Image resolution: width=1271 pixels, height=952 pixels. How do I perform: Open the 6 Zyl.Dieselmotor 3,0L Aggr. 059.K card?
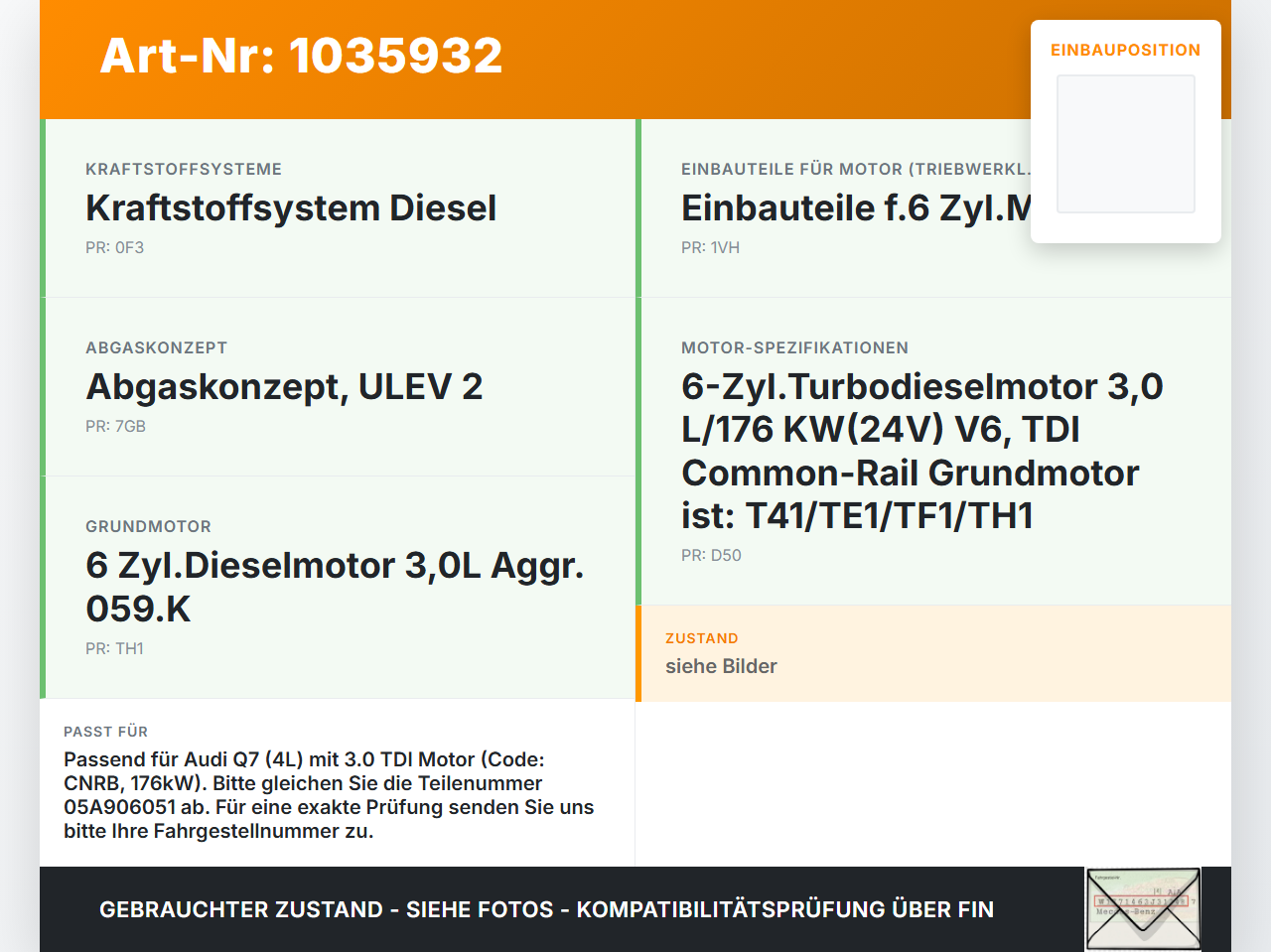point(338,588)
